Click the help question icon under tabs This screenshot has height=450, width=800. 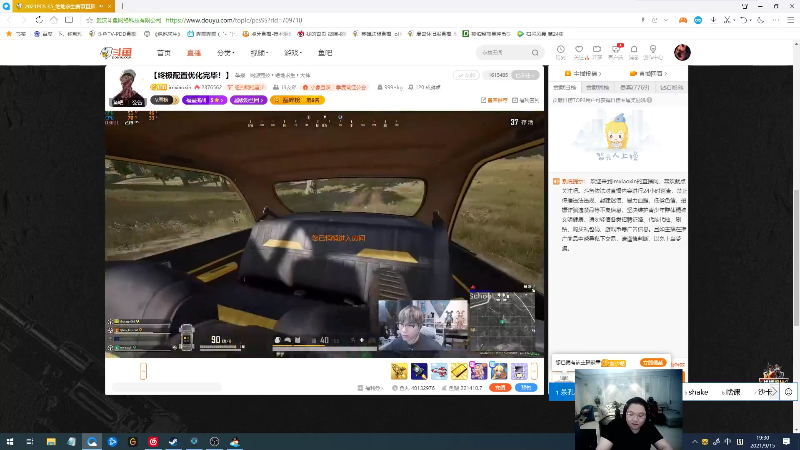(x=649, y=100)
